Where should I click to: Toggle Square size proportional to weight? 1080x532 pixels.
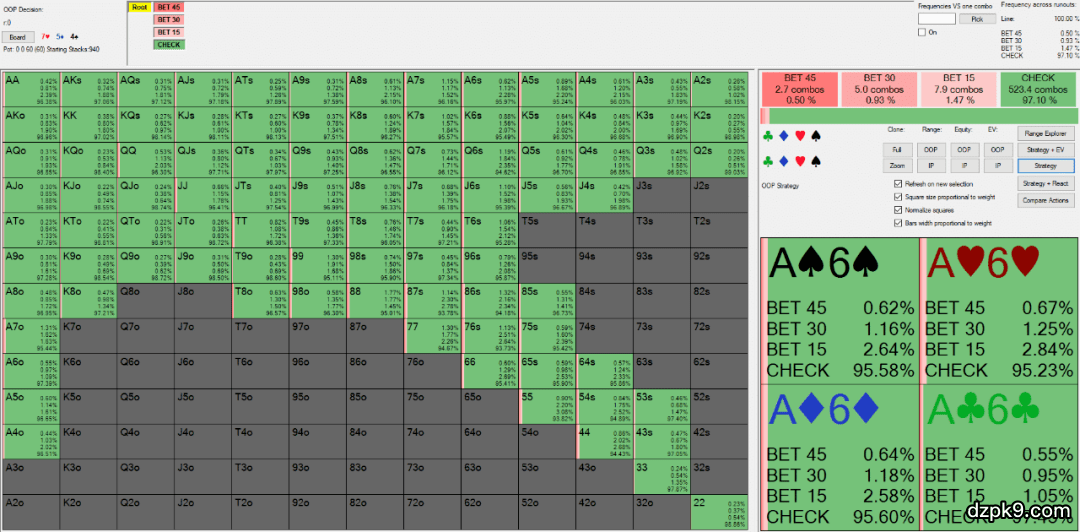point(896,197)
